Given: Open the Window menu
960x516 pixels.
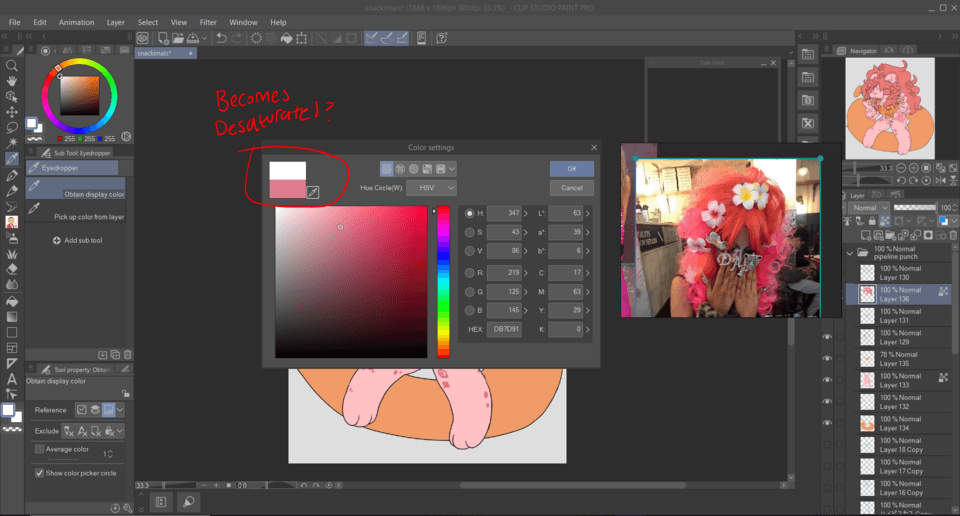Looking at the screenshot, I should point(243,22).
